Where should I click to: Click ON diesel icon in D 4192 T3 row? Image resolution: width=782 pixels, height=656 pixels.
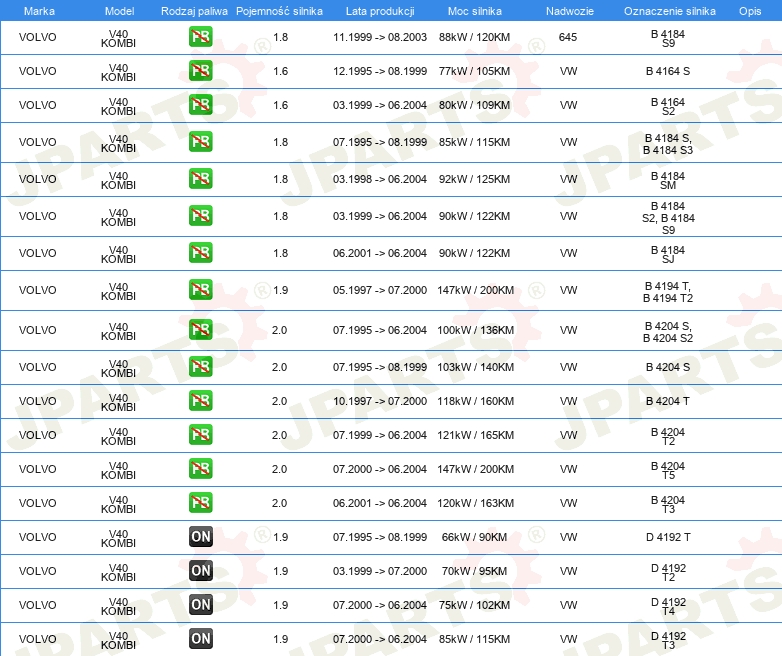click(x=200, y=638)
